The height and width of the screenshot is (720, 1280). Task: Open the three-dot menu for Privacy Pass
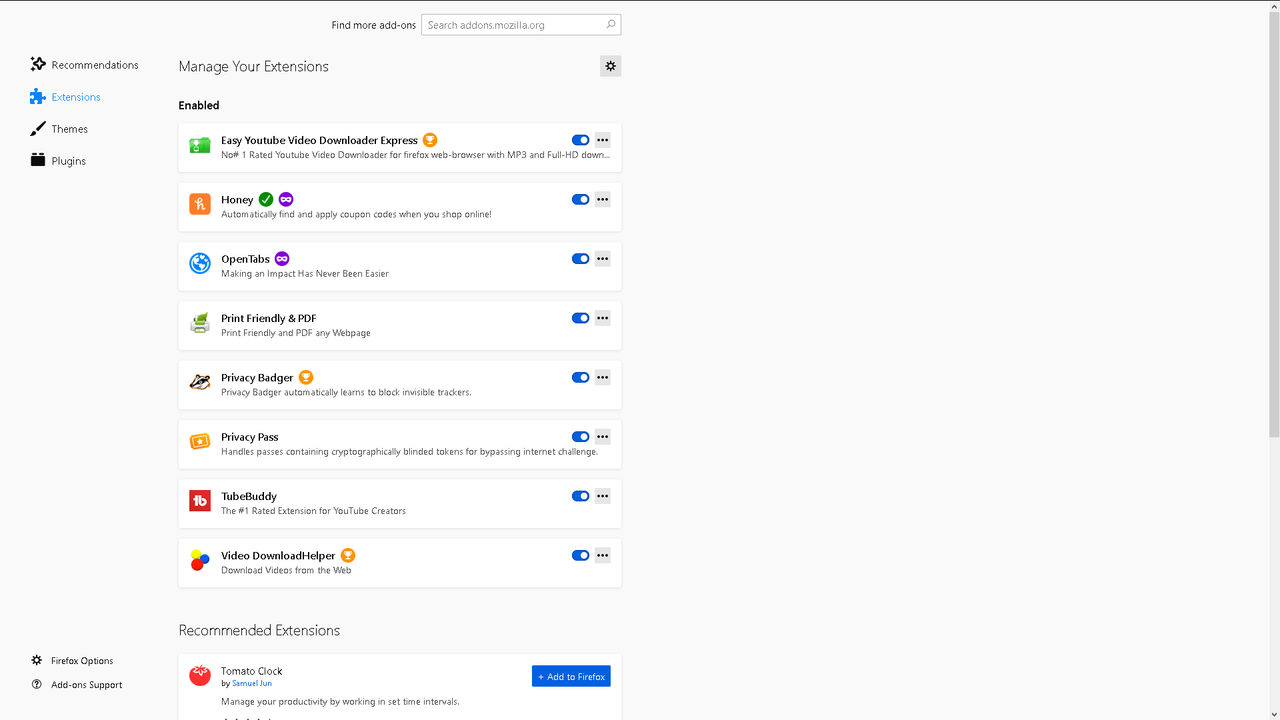(x=602, y=437)
